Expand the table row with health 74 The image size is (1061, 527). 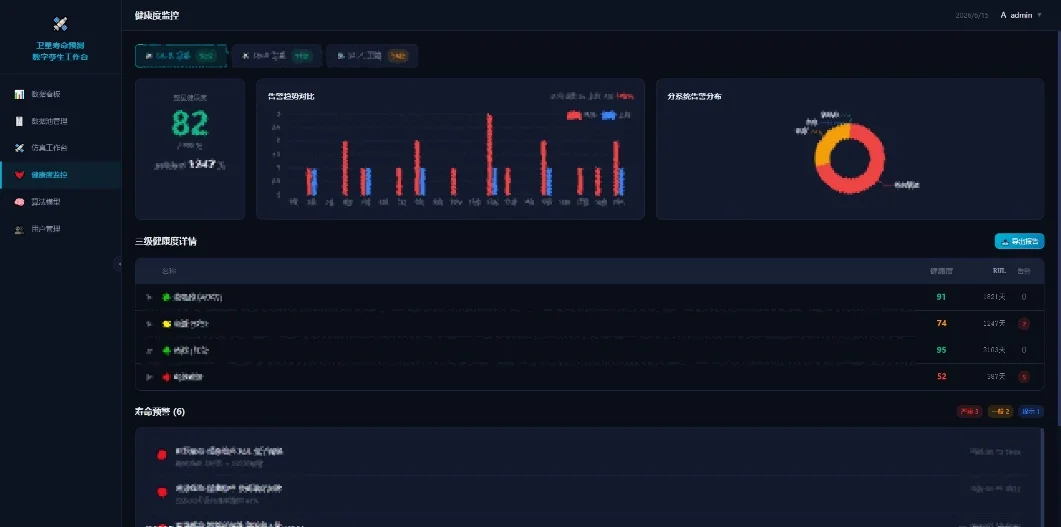149,324
